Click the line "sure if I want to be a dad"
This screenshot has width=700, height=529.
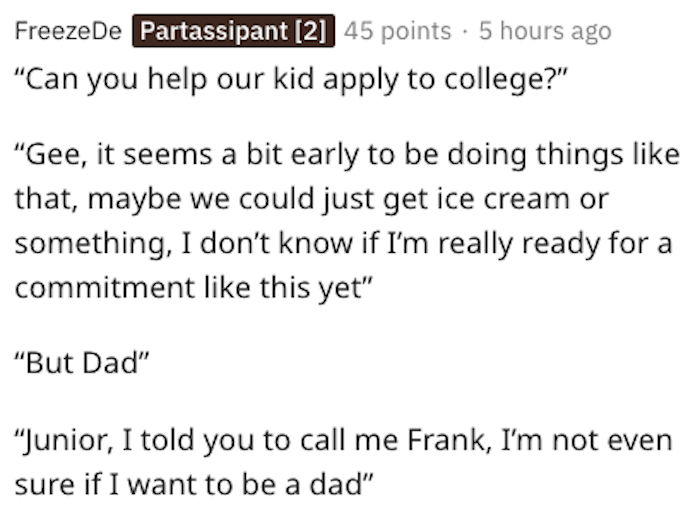click(193, 484)
